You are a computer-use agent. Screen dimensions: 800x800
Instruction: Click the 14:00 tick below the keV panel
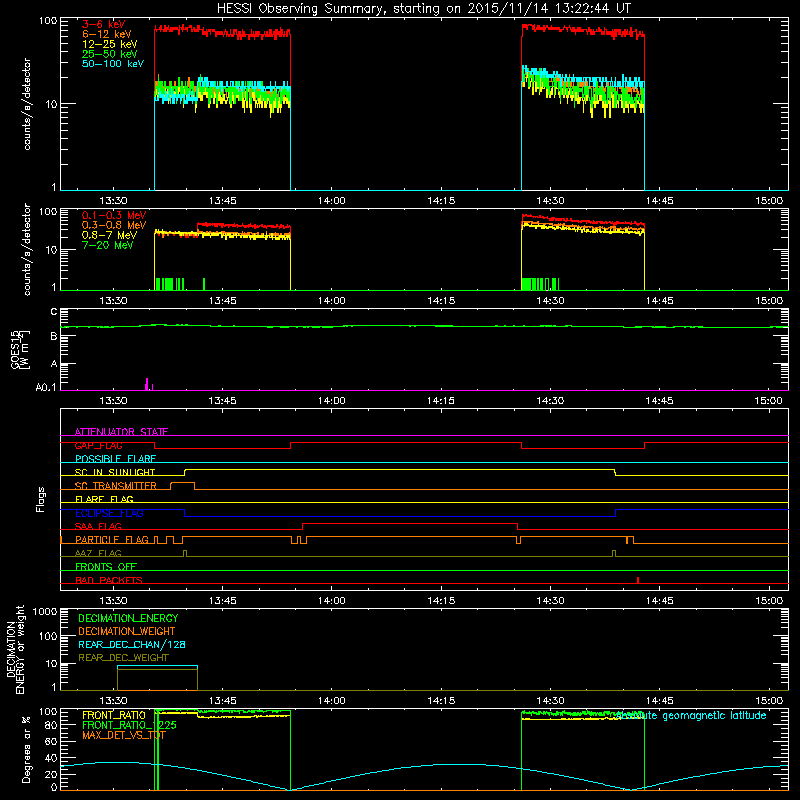click(x=332, y=201)
